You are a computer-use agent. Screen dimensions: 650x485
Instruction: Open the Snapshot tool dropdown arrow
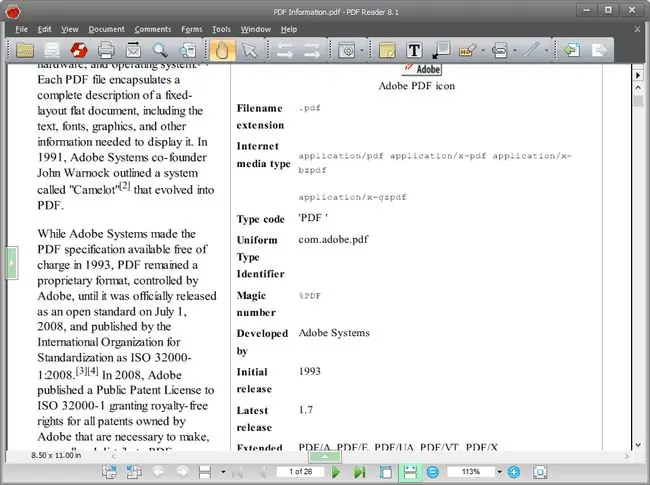click(361, 51)
